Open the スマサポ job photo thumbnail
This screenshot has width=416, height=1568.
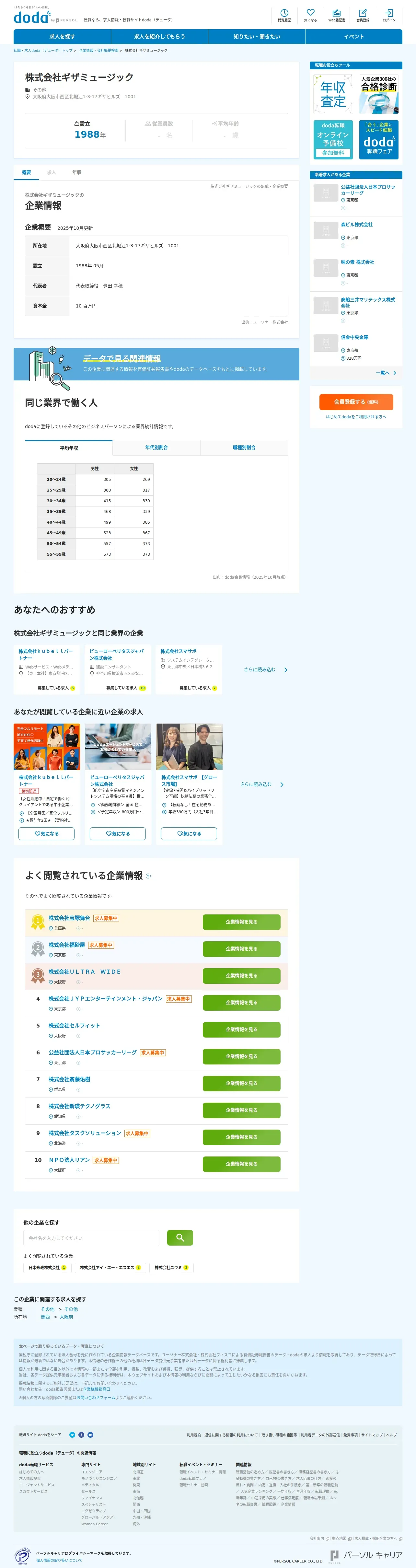click(189, 747)
